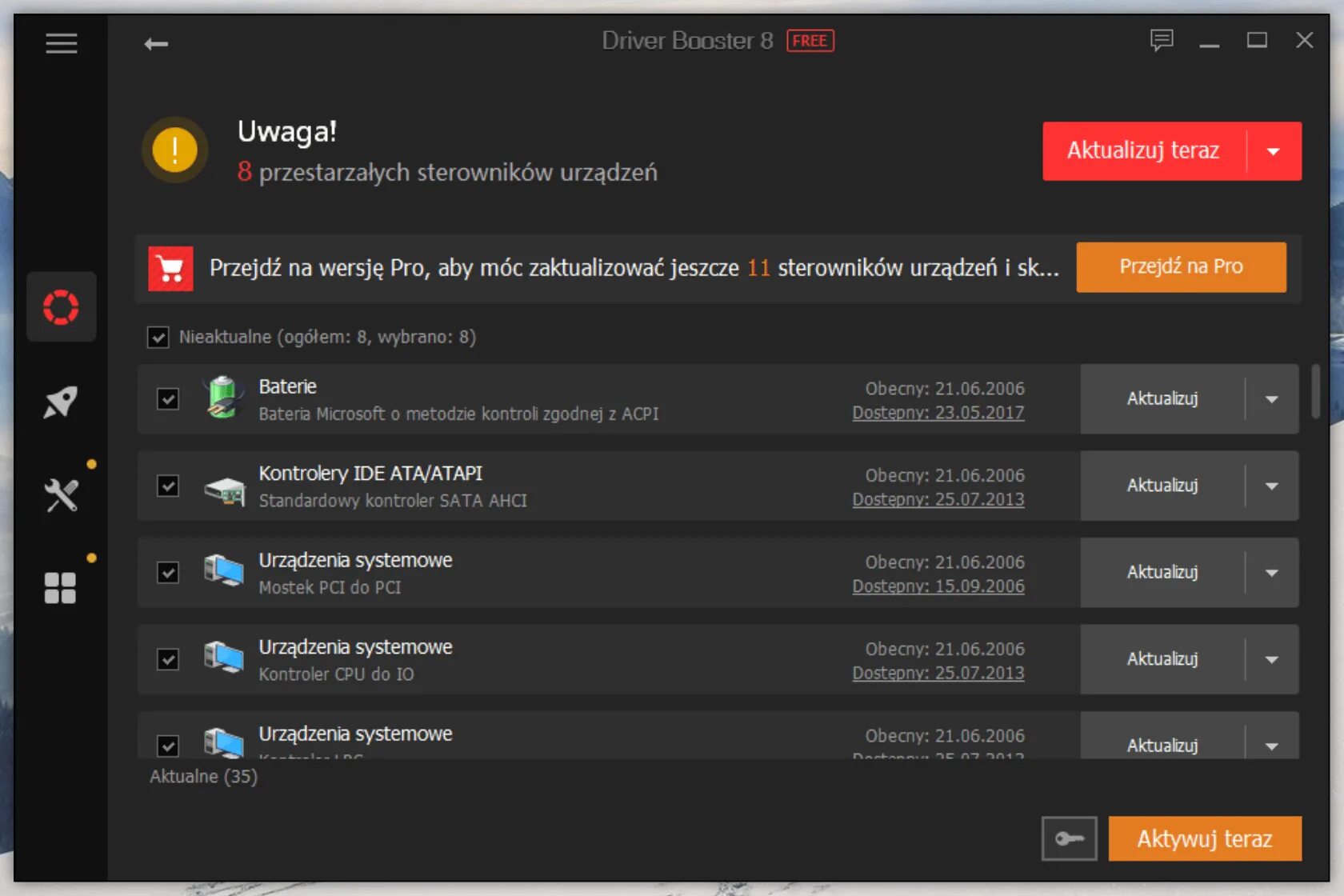
Task: Click the Aktywuj teraz button
Action: tap(1205, 838)
